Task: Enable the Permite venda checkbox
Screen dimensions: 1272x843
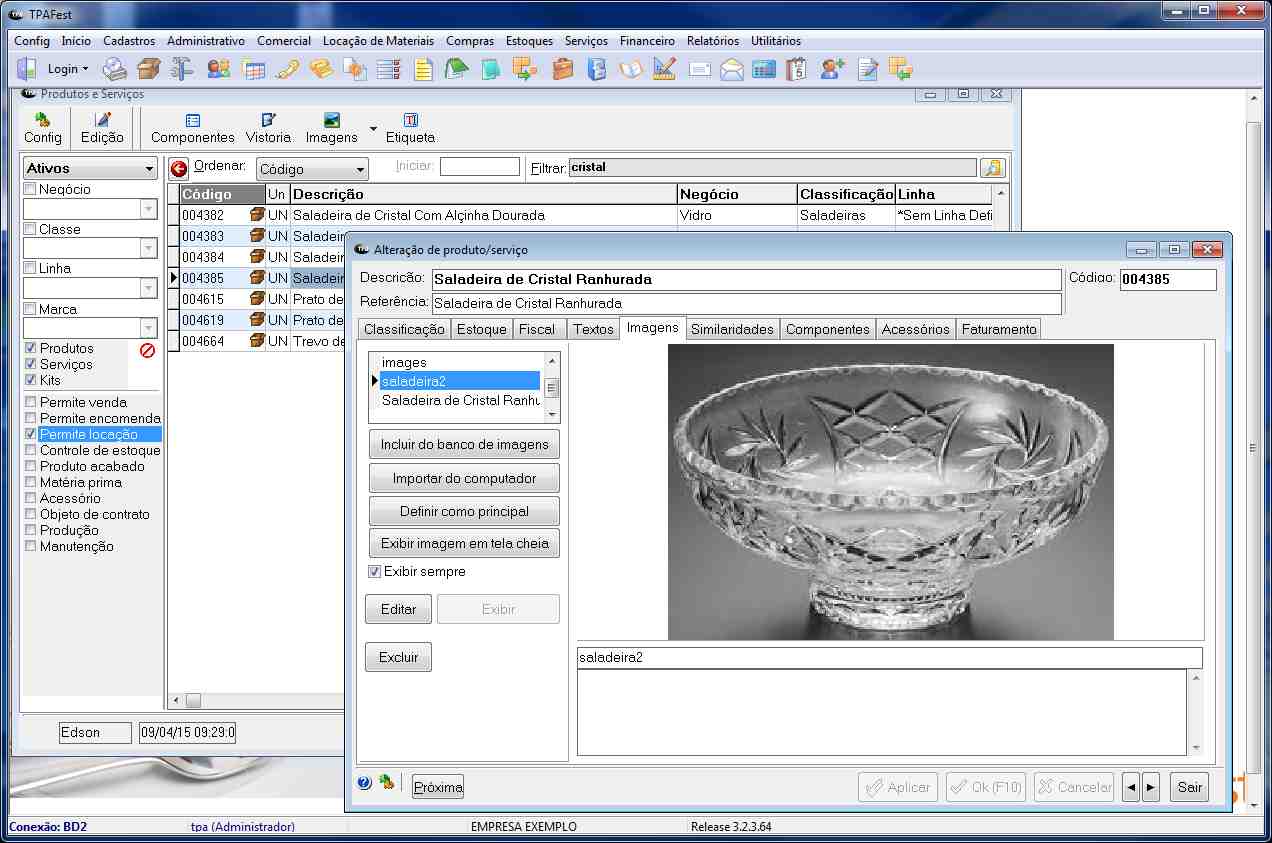Action: click(31, 402)
